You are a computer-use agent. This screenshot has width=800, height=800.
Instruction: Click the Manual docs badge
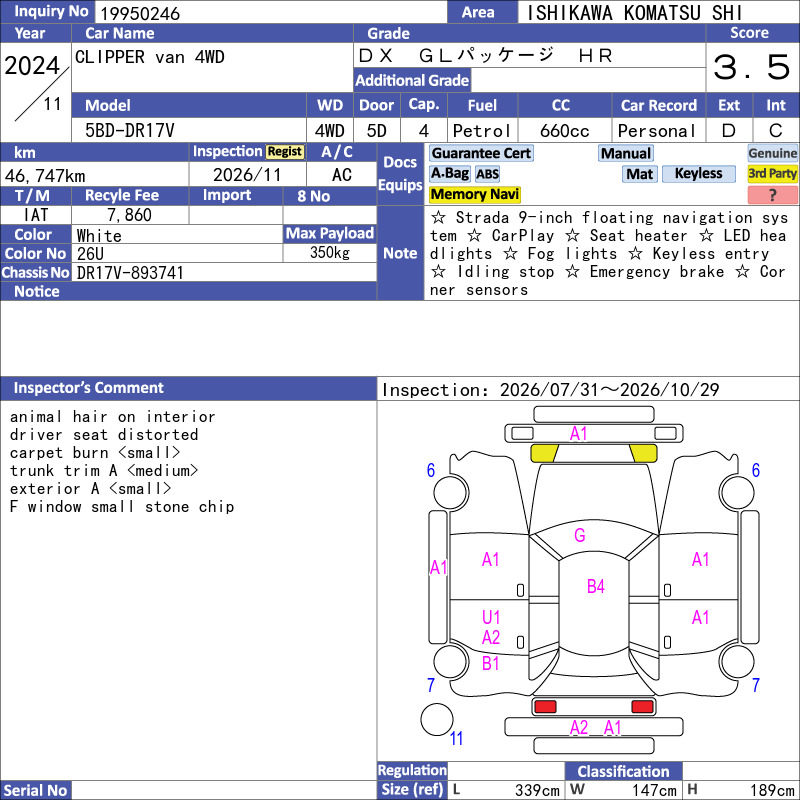pyautogui.click(x=626, y=153)
